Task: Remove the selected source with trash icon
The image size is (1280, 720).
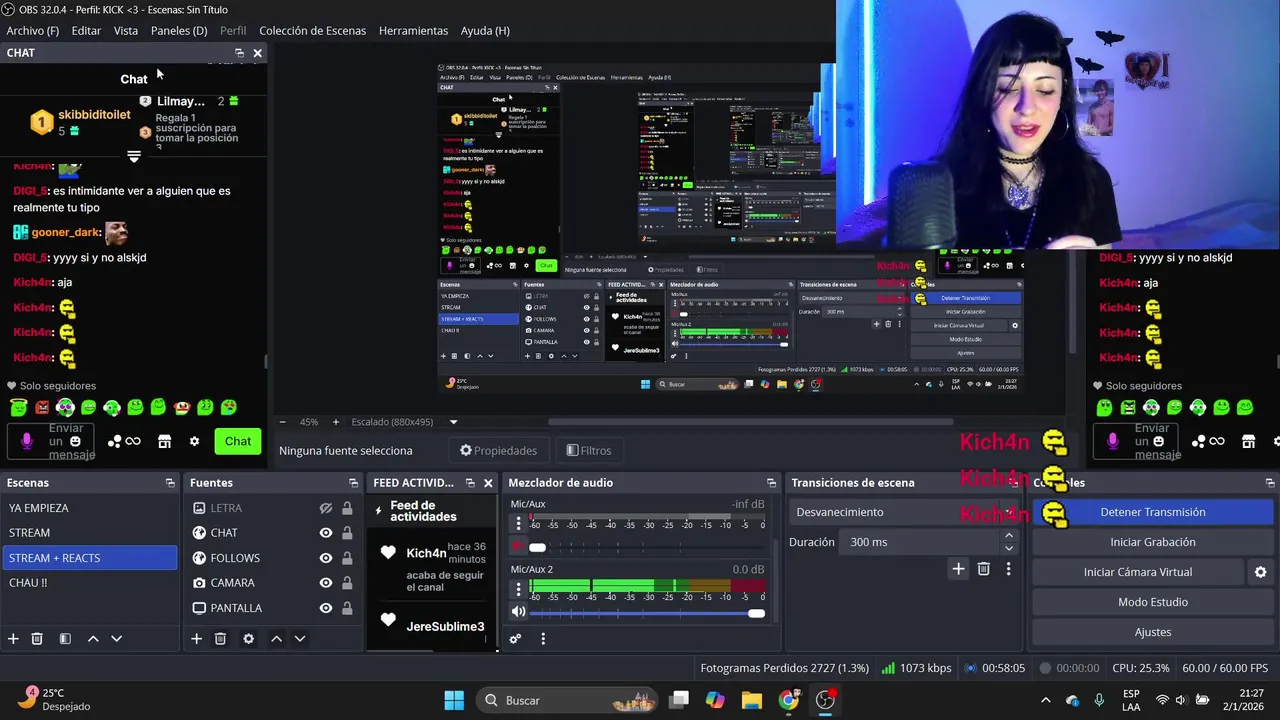Action: click(x=220, y=639)
